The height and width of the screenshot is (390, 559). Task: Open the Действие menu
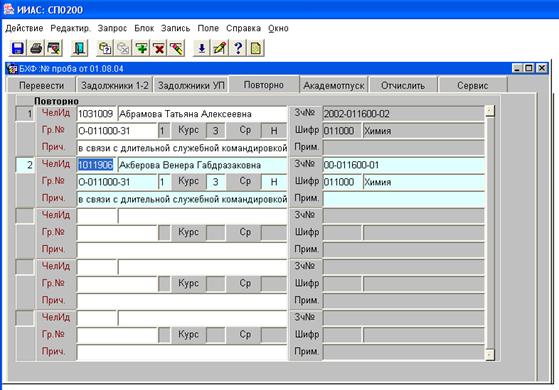point(24,28)
